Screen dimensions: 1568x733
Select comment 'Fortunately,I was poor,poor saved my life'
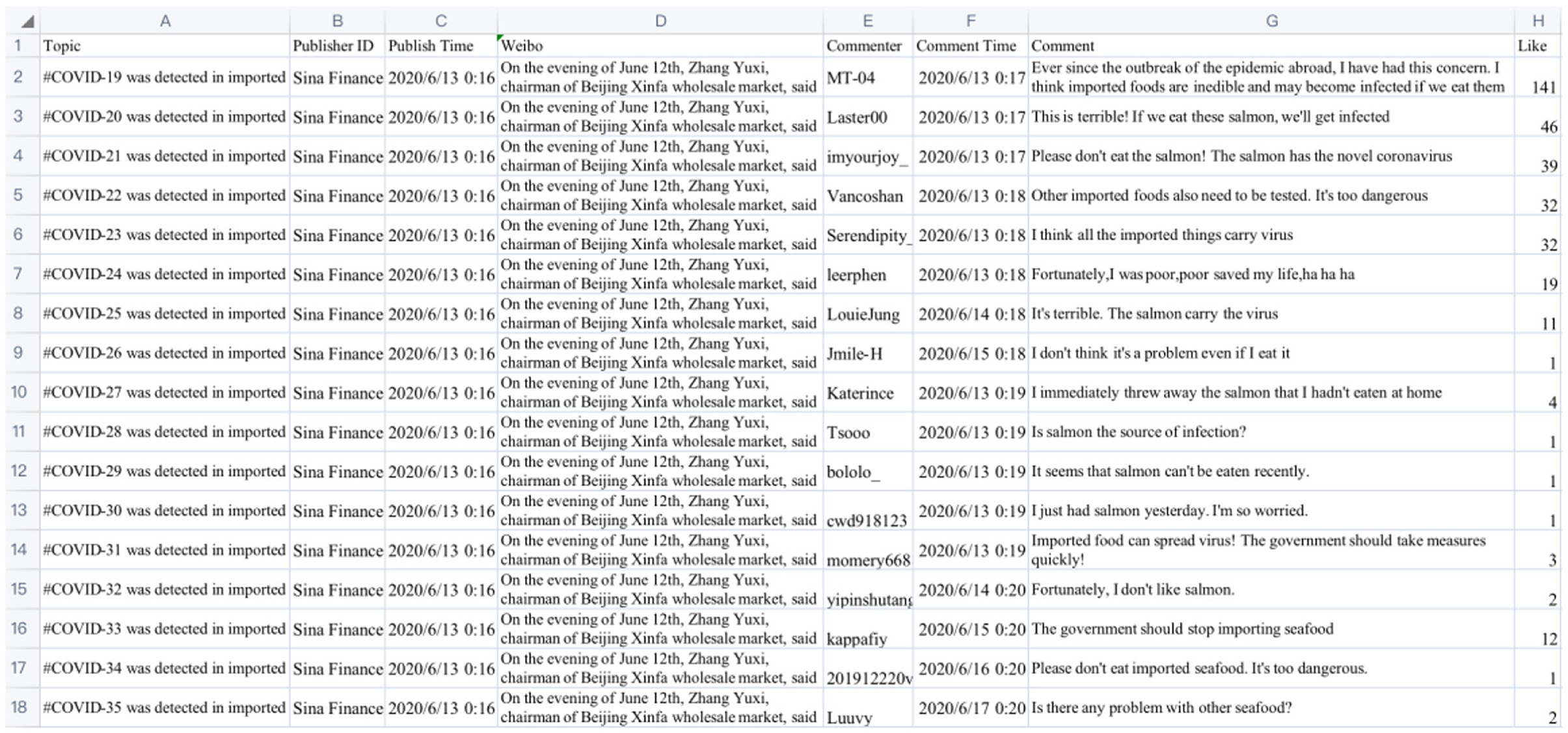(1271, 275)
